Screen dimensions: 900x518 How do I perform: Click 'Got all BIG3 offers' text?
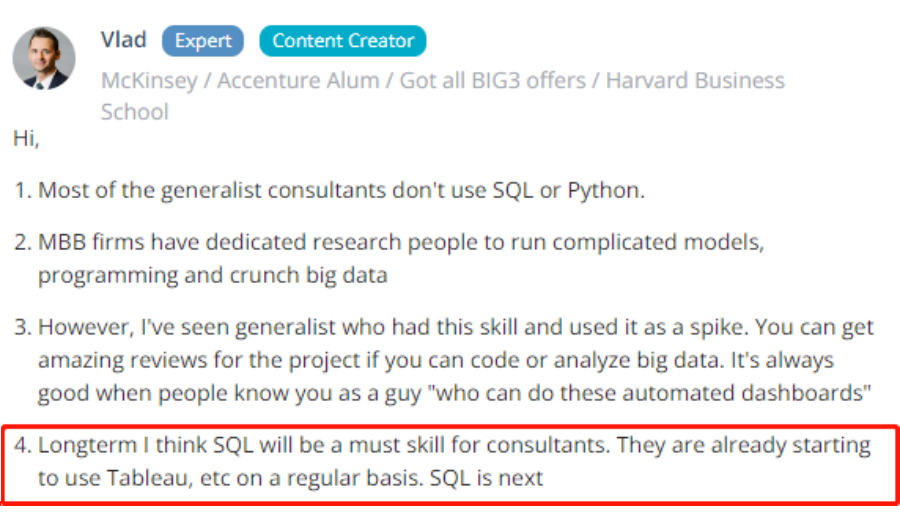[x=492, y=81]
